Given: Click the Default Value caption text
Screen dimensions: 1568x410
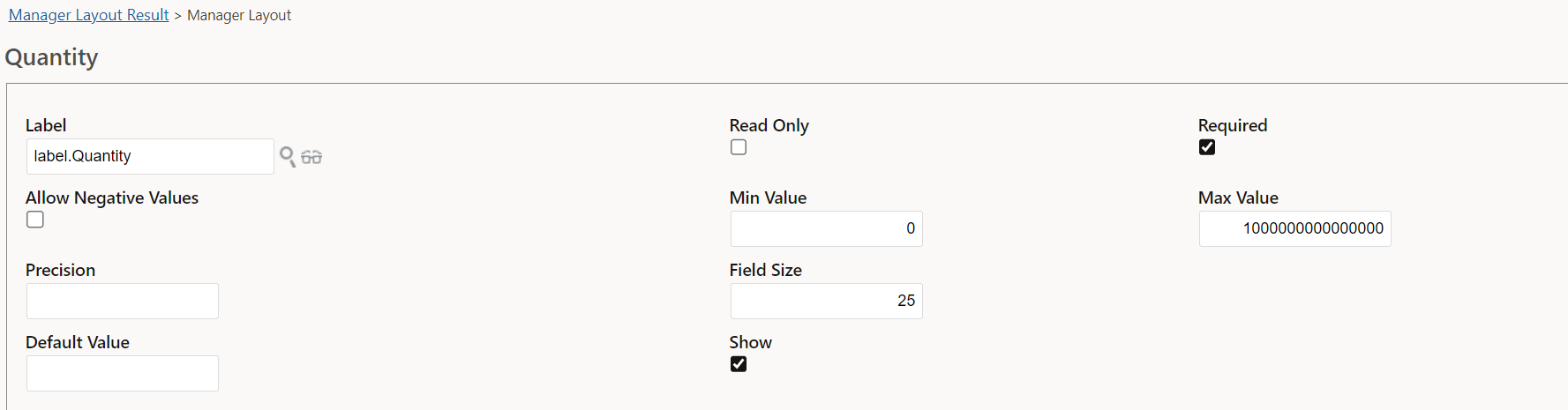Looking at the screenshot, I should click(78, 342).
